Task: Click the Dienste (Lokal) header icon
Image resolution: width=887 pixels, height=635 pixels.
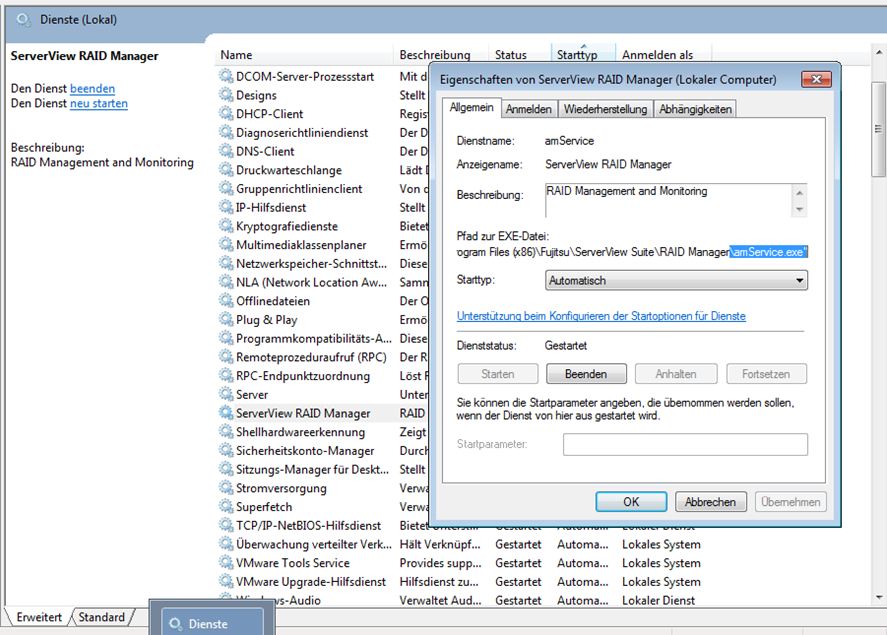Action: point(24,20)
